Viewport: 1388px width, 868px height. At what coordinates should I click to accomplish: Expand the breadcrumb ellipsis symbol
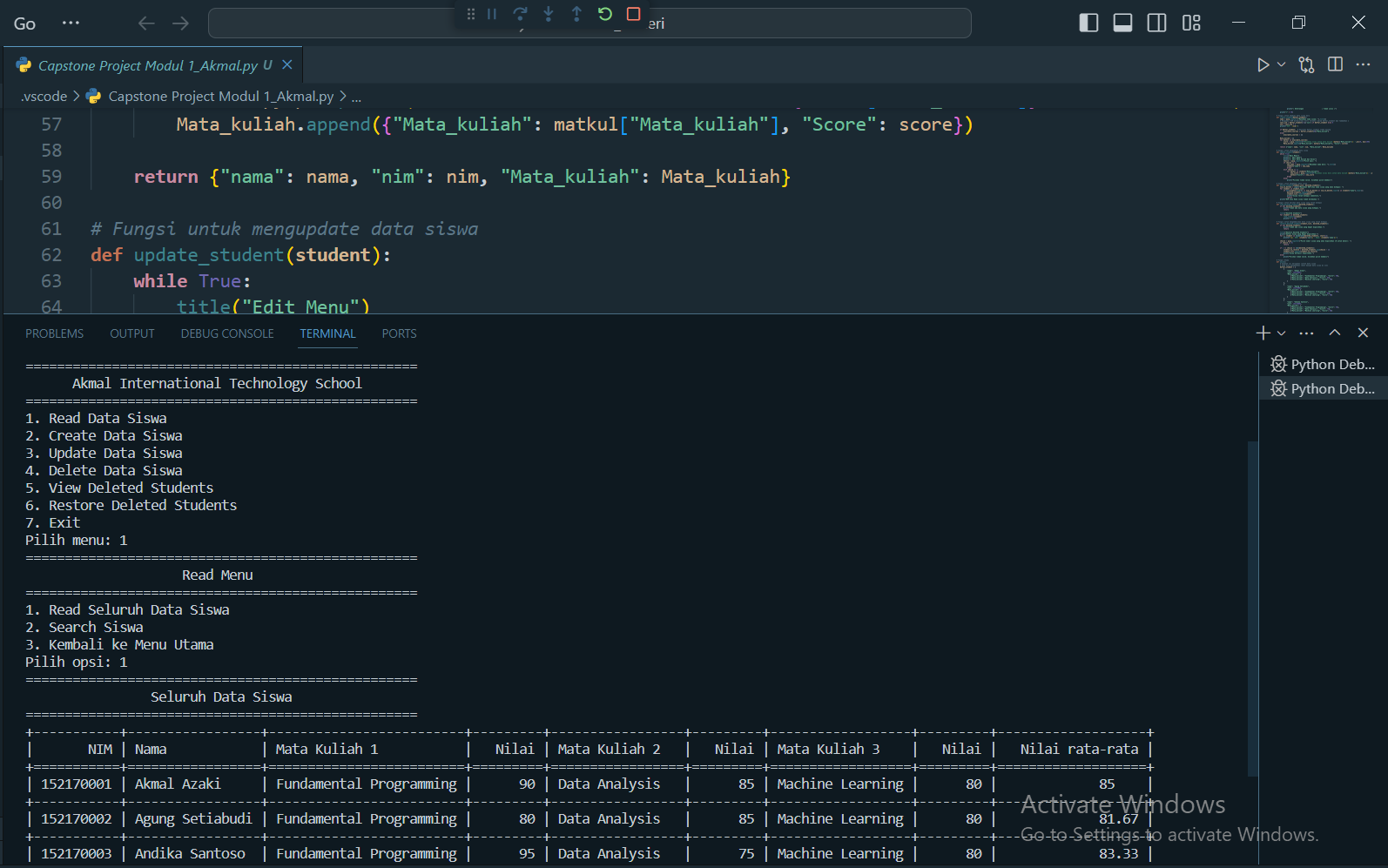[356, 96]
